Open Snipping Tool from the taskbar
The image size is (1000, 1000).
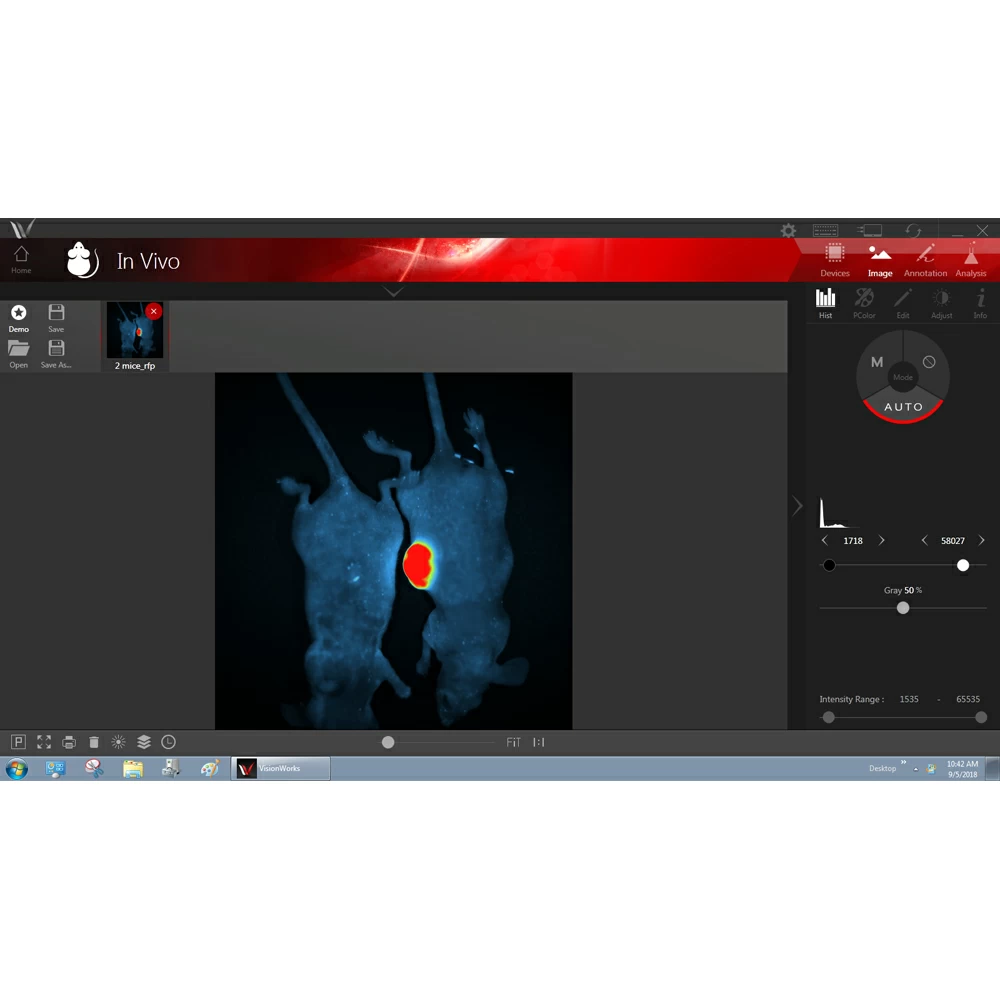[94, 768]
